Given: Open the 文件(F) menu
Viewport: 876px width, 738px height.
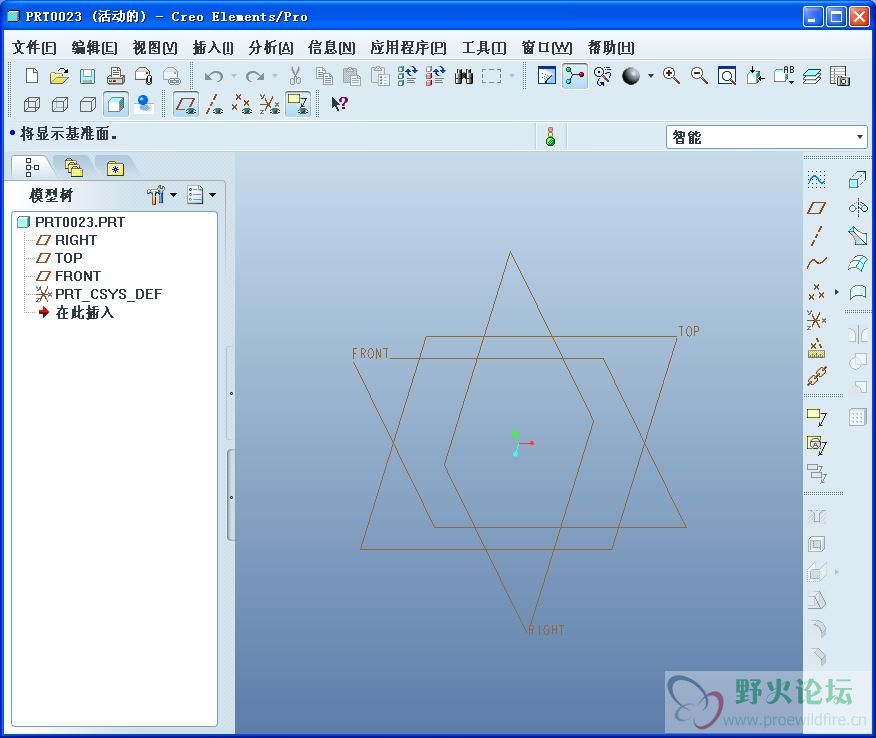Looking at the screenshot, I should pos(34,47).
